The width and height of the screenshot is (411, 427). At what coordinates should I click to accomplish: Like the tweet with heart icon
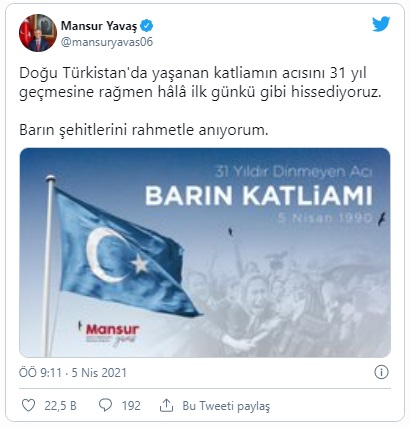(28, 405)
